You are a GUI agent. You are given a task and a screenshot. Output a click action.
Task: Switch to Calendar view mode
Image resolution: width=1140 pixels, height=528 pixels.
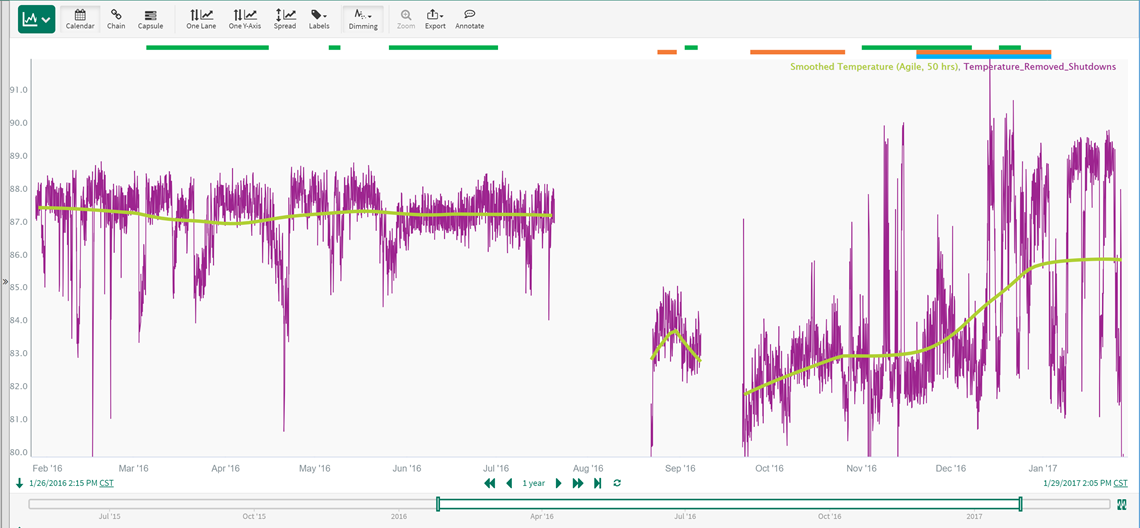pos(80,19)
